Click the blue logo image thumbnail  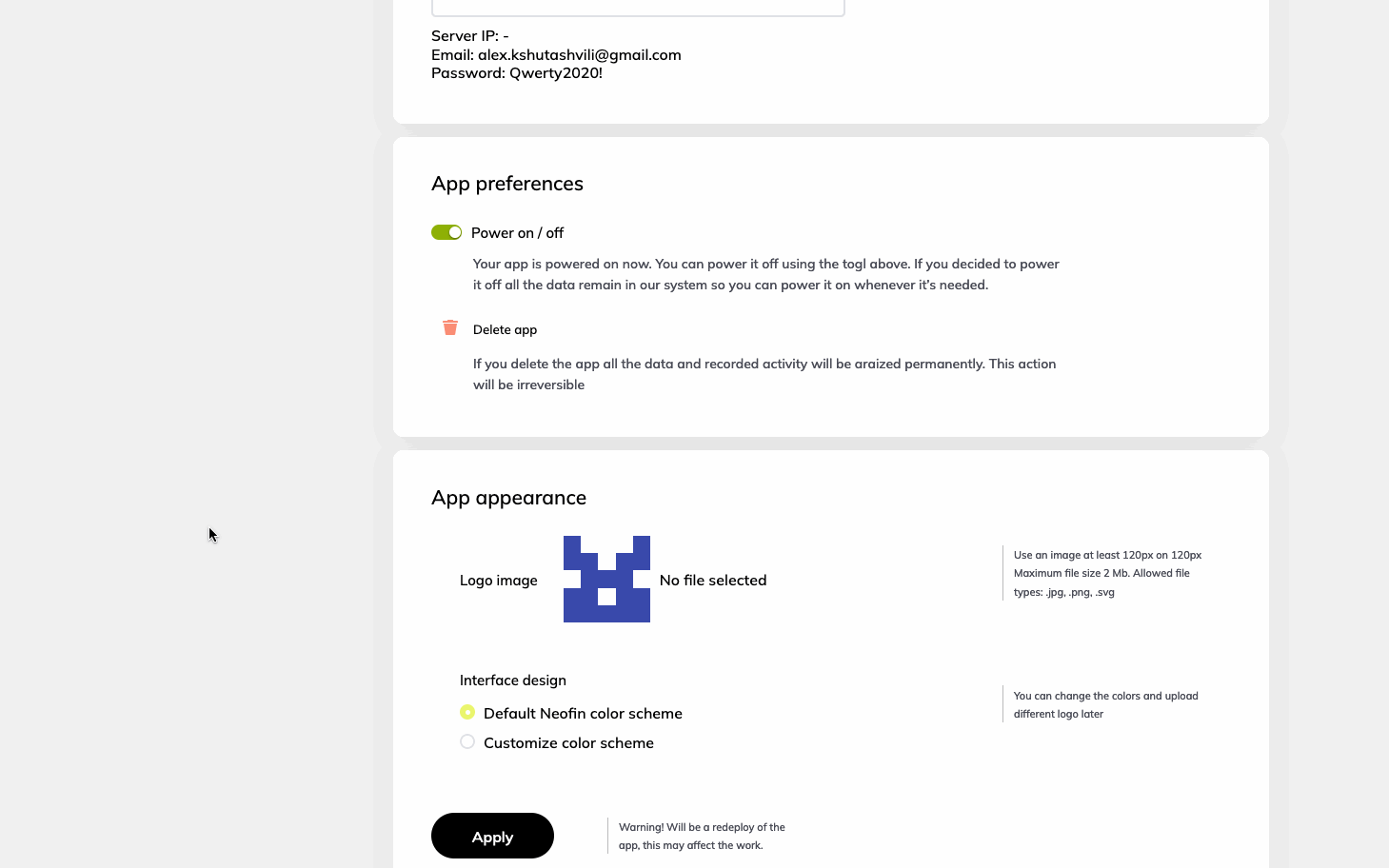(x=606, y=579)
